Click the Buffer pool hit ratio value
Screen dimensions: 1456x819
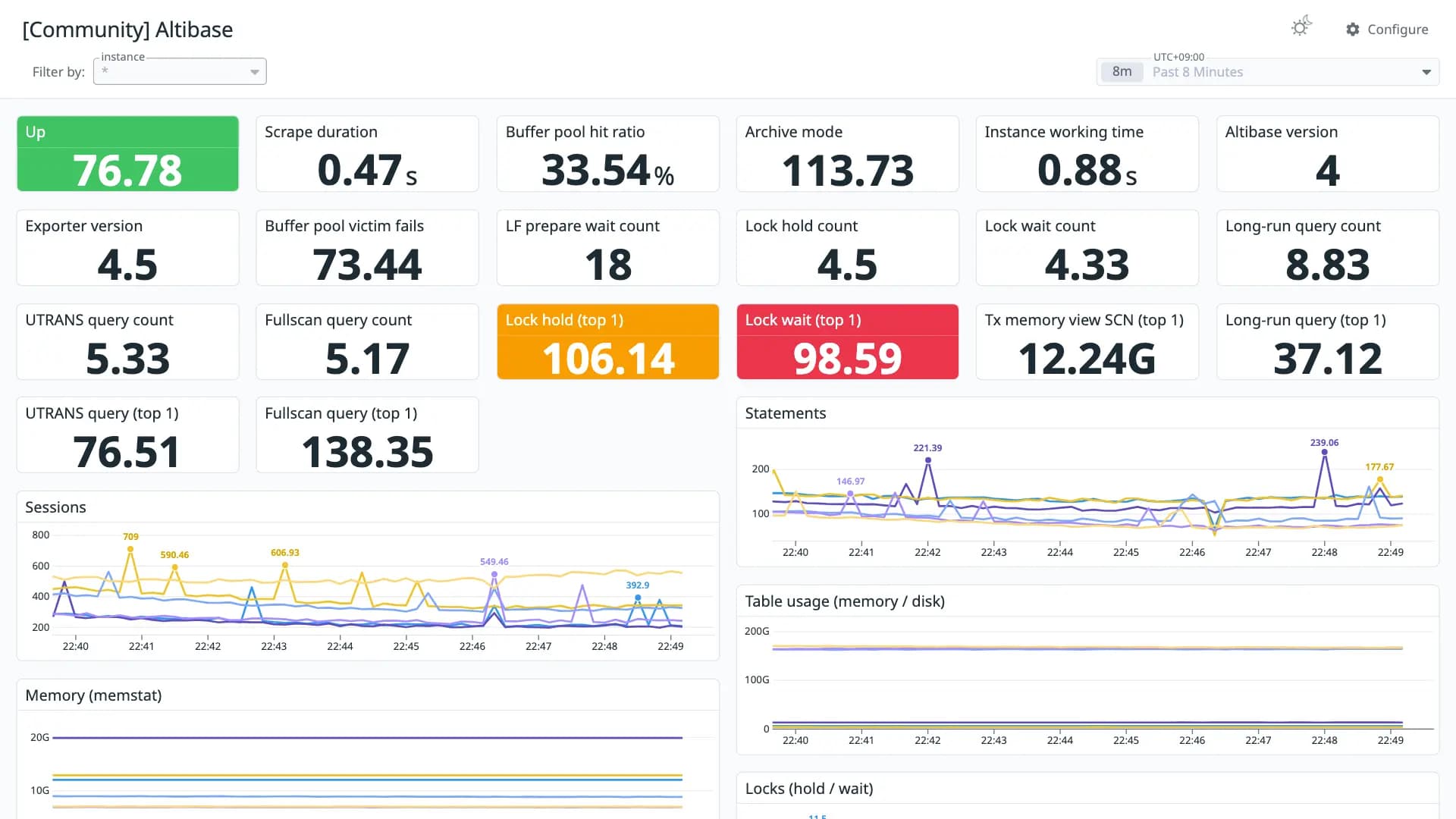point(607,170)
